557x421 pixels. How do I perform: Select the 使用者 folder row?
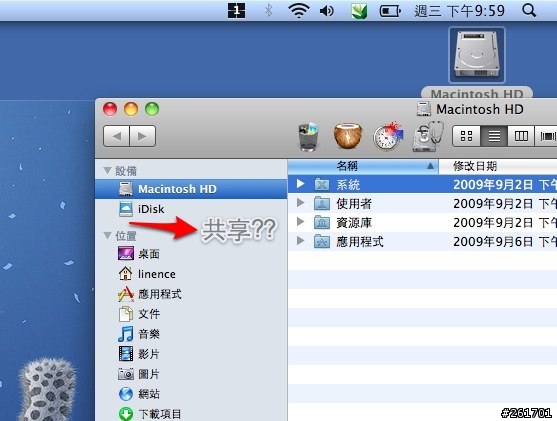tap(422, 203)
